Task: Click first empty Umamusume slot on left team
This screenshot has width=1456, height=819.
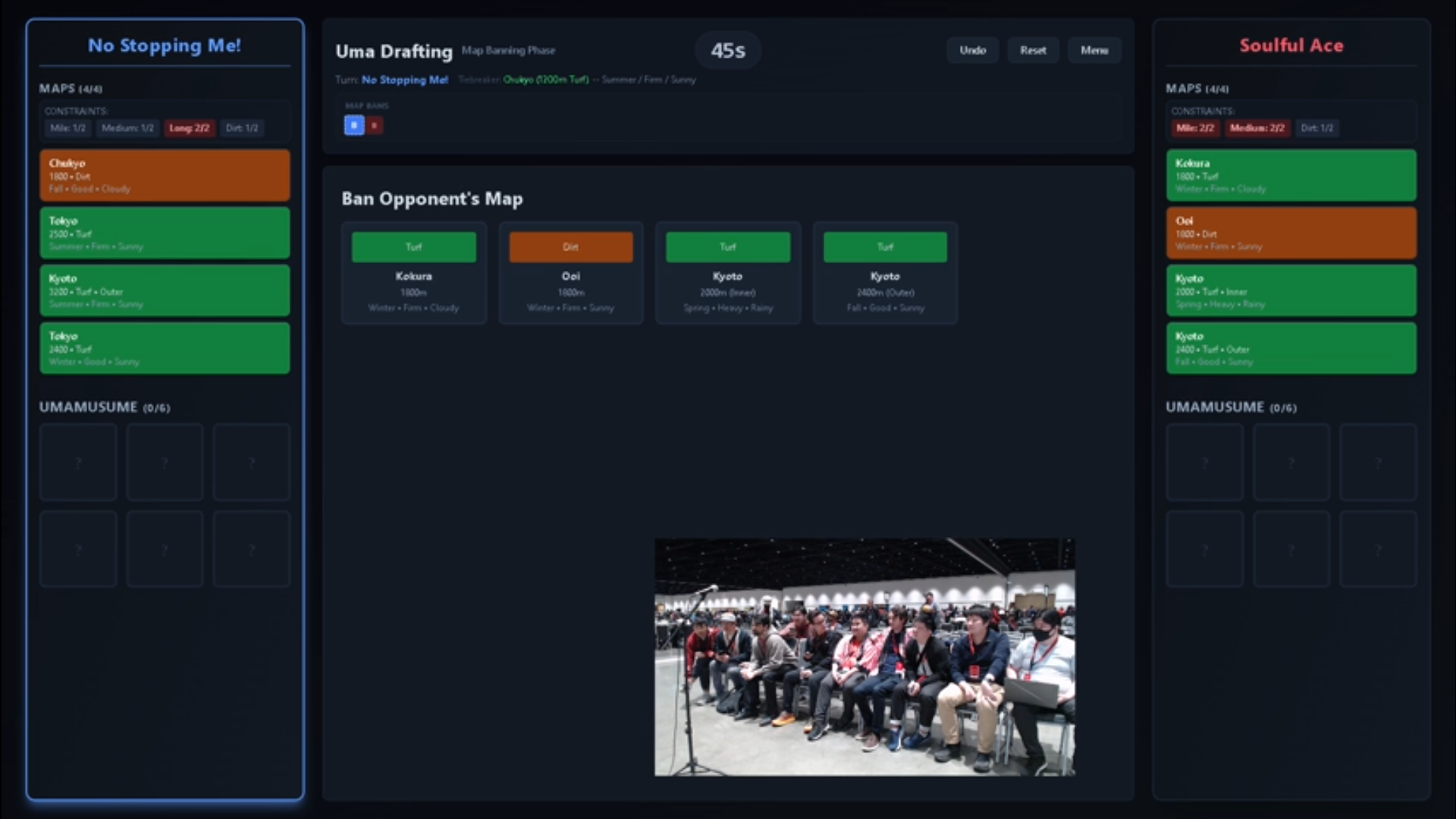Action: point(78,462)
